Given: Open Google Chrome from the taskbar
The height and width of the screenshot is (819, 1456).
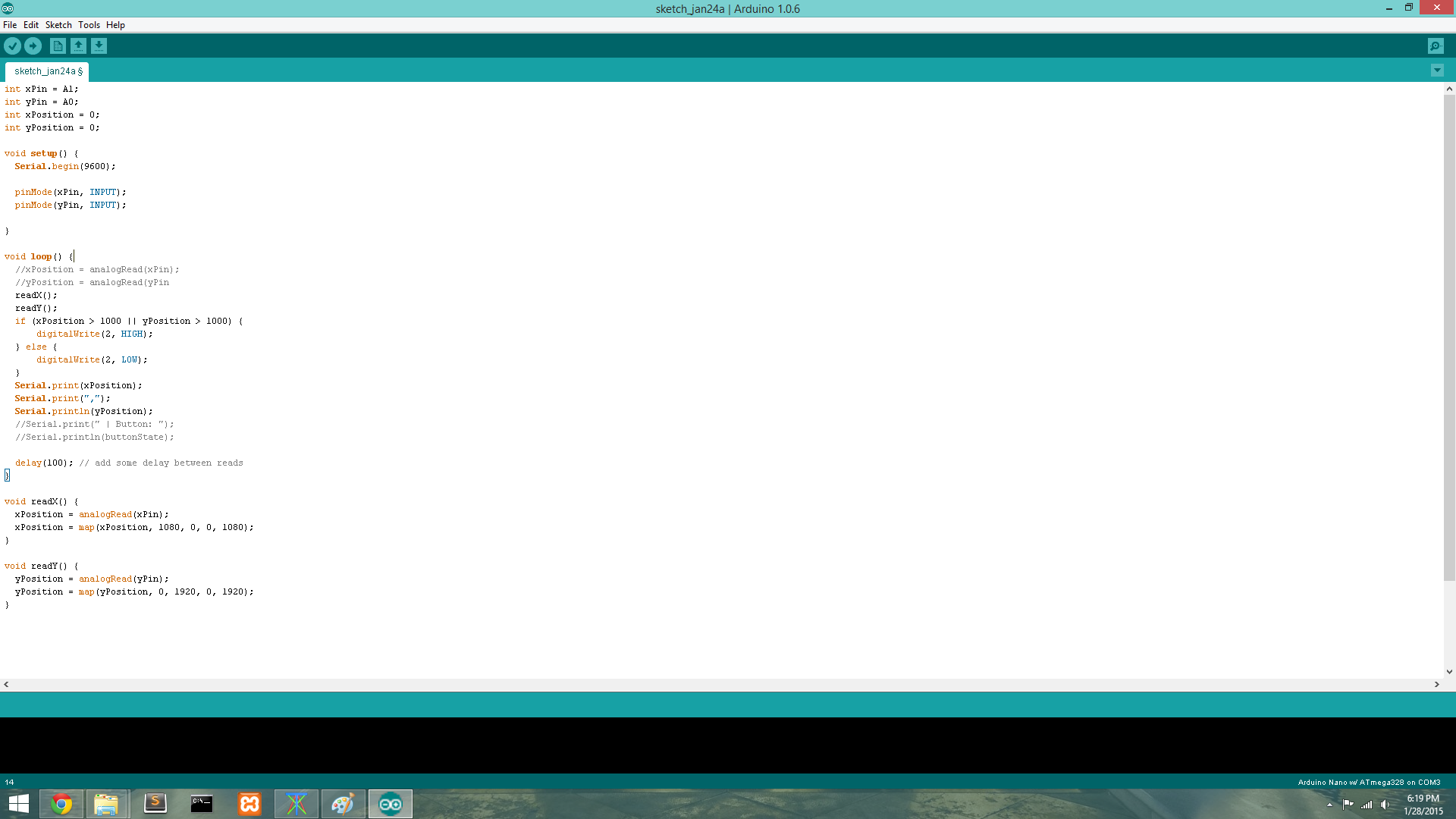Looking at the screenshot, I should click(x=61, y=804).
